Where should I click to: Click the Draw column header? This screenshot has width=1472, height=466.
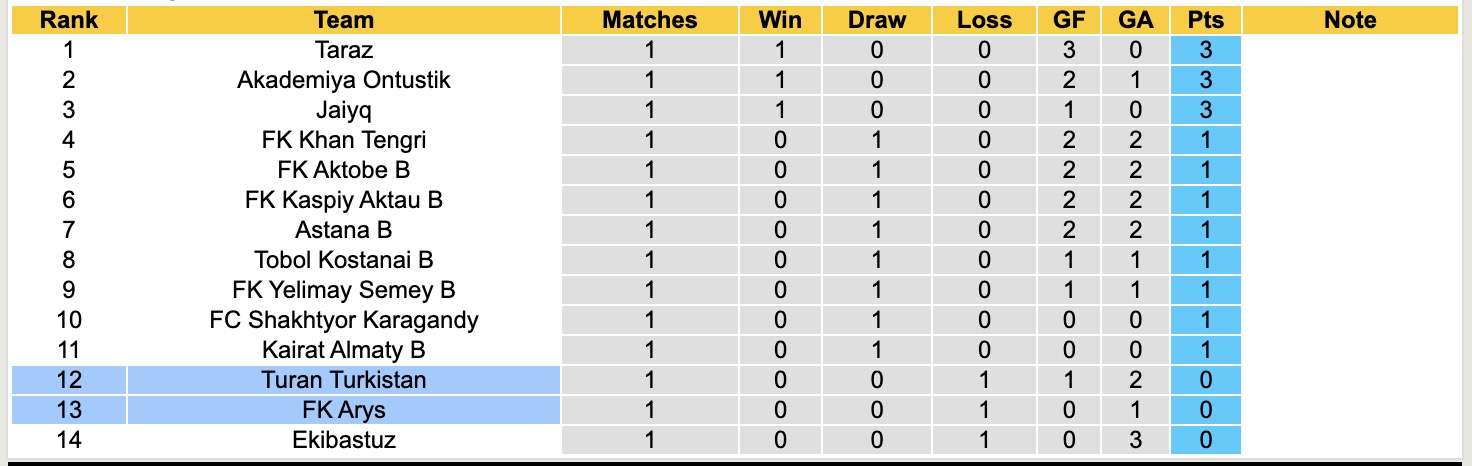[876, 20]
